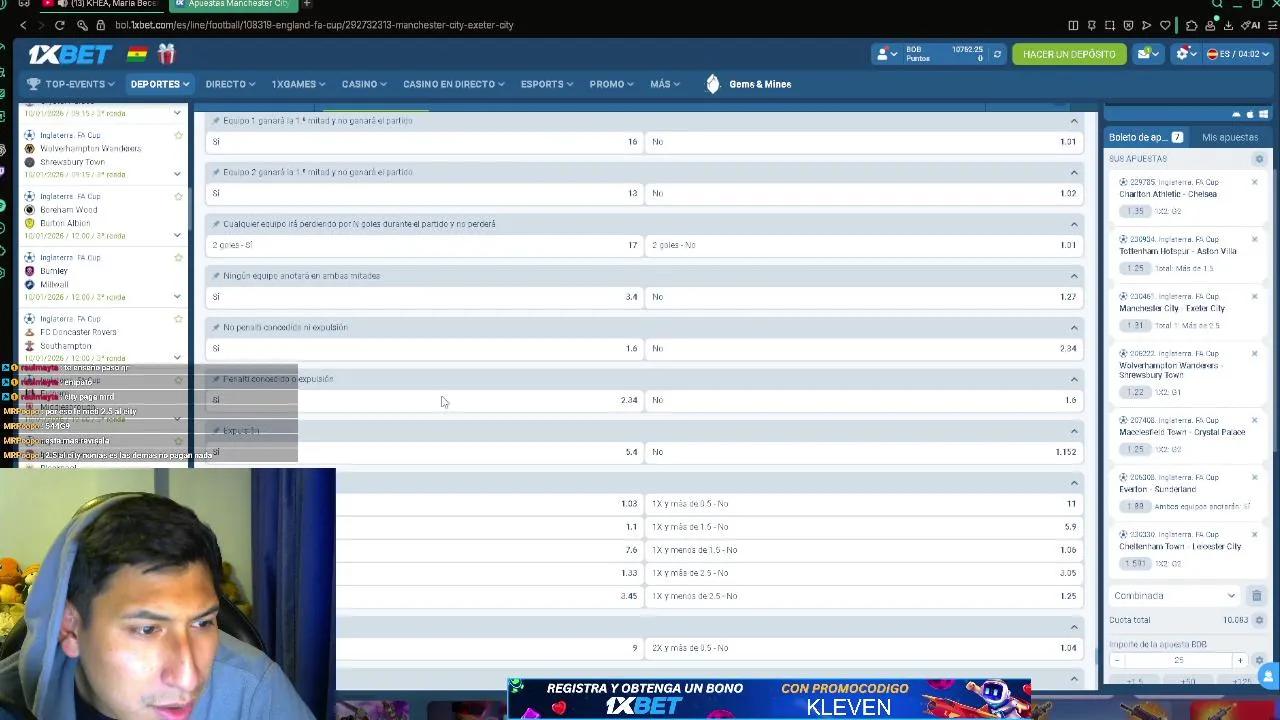Viewport: 1280px width, 720px height.
Task: Pin the 'Equipo 1 ganará la 1ª mitad' market
Action: (x=215, y=120)
